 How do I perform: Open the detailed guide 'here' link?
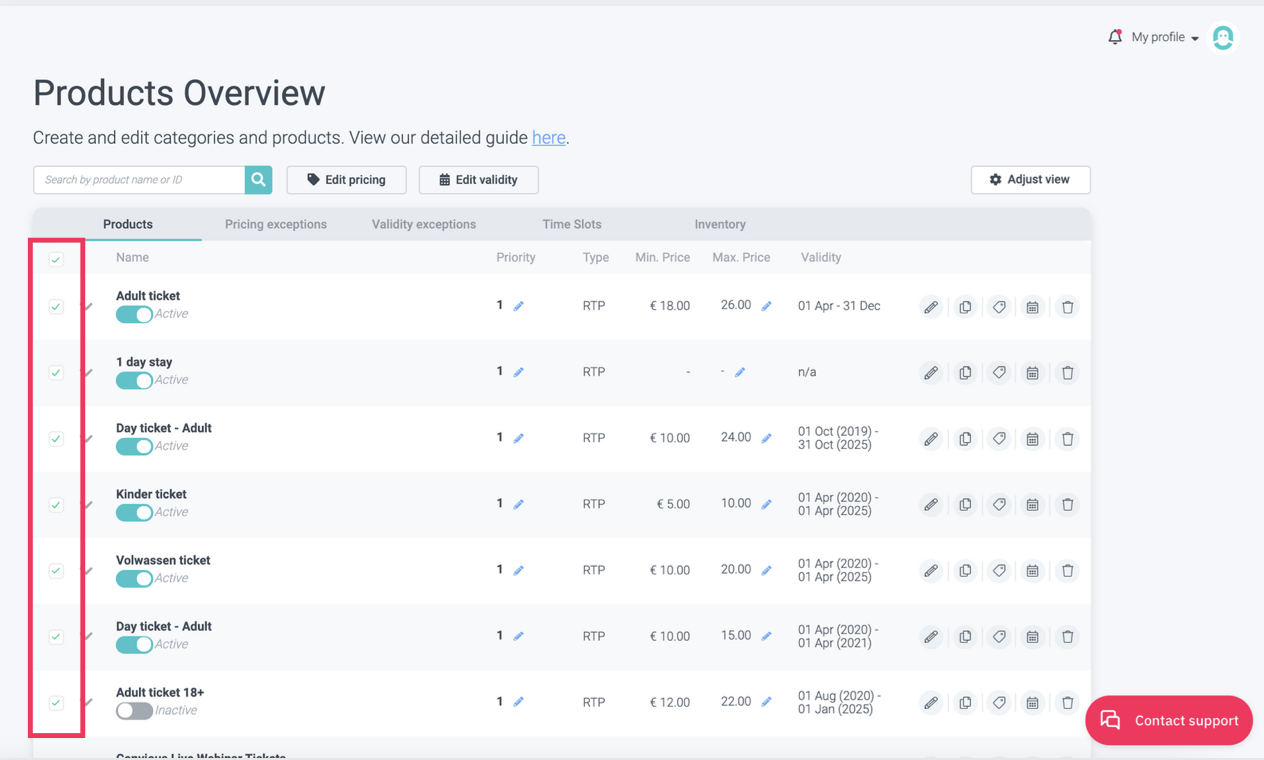[x=548, y=138]
